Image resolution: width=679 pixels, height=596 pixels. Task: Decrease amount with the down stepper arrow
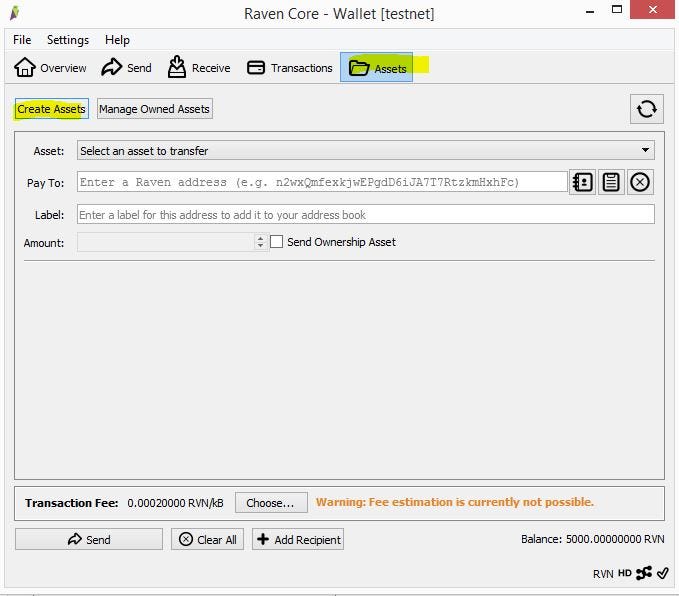(x=260, y=246)
